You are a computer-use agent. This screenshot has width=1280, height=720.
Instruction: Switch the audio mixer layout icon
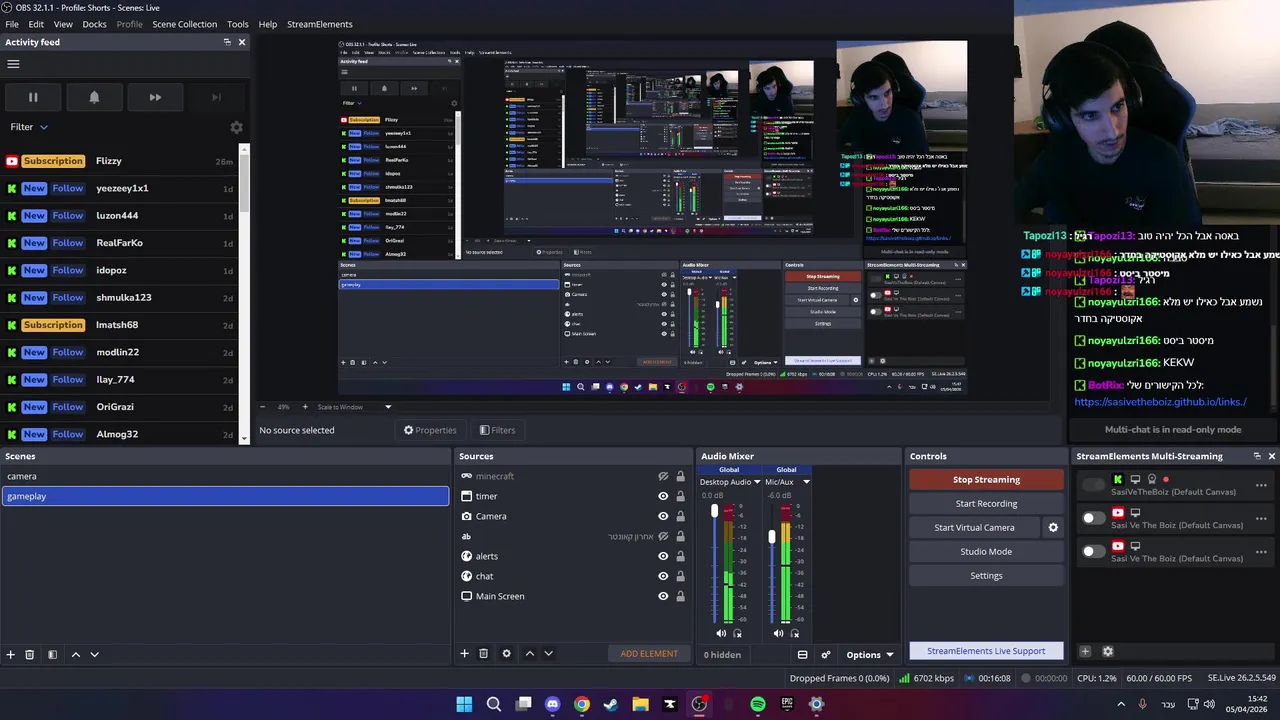pos(802,655)
